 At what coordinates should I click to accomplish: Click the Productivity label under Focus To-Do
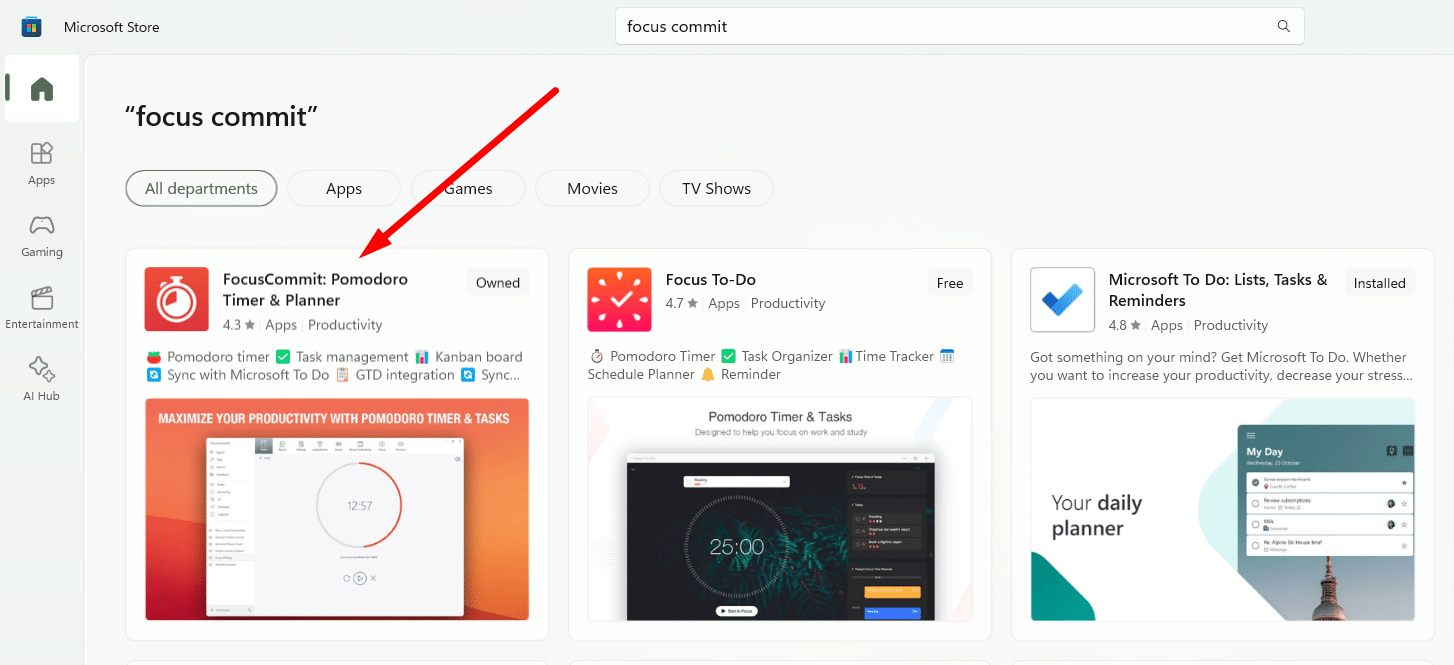[788, 303]
